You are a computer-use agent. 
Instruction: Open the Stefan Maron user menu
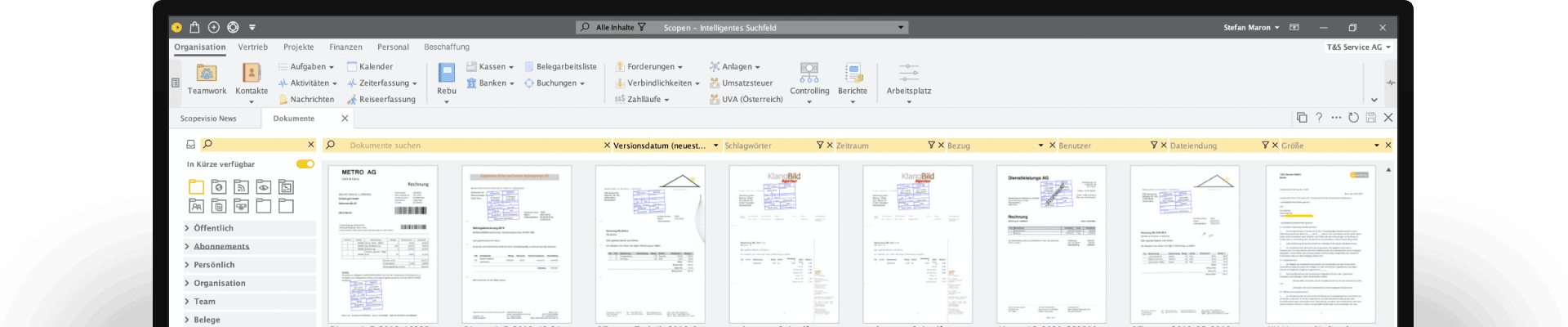tap(1252, 27)
